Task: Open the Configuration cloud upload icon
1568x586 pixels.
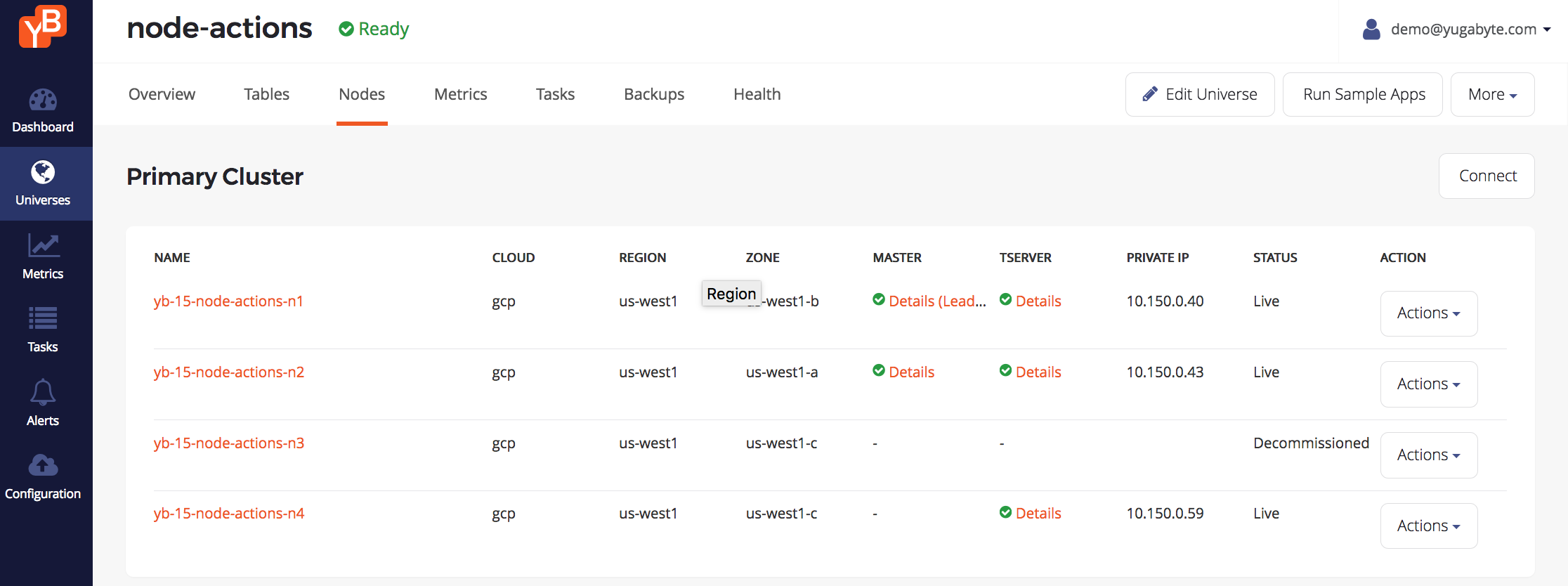Action: coord(43,465)
